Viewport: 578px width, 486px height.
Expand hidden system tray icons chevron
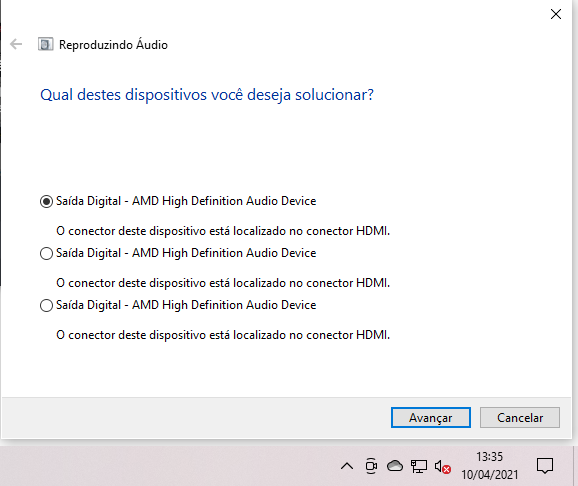pyautogui.click(x=347, y=466)
